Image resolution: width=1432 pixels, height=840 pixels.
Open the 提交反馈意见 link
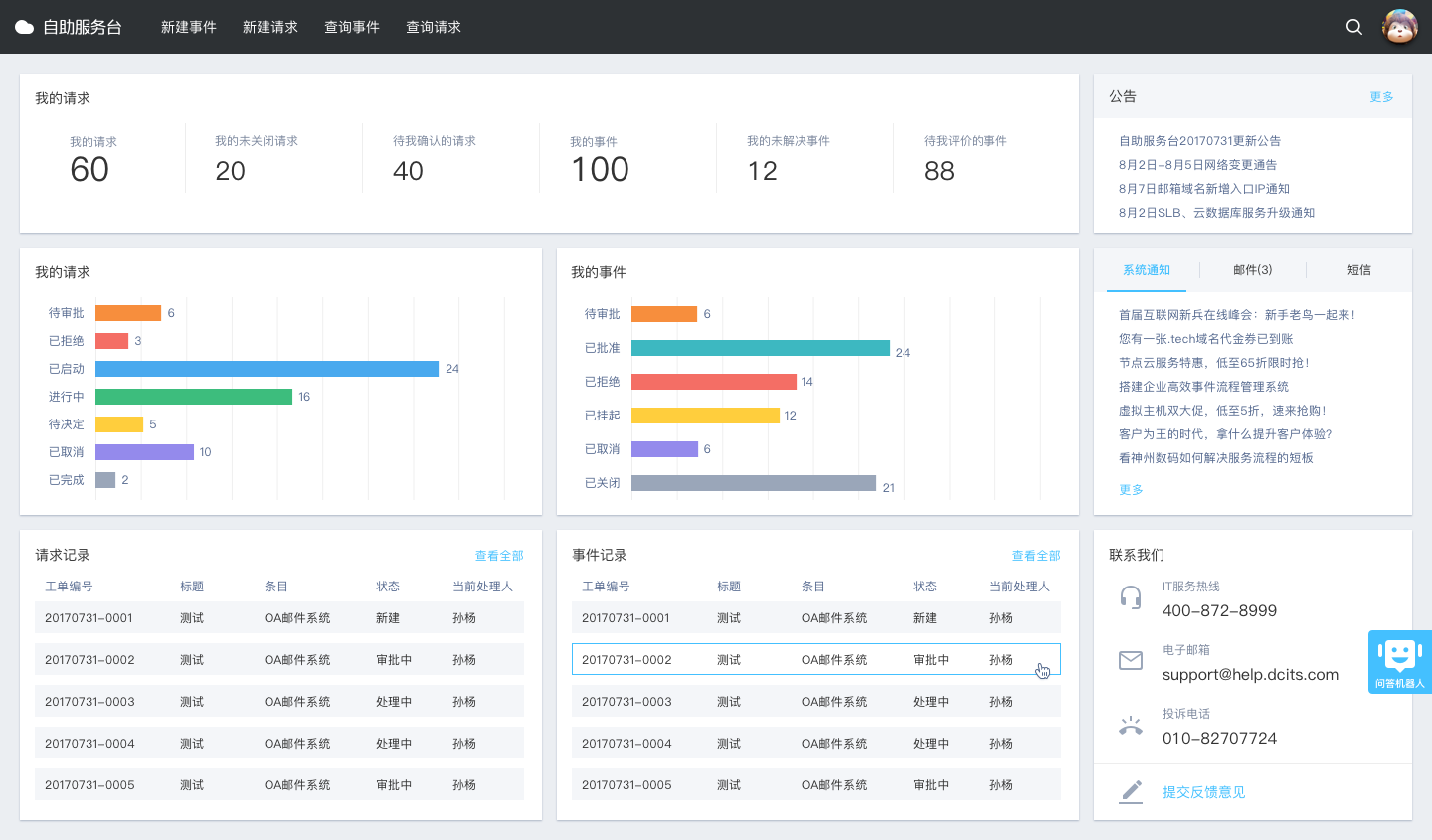point(1204,791)
